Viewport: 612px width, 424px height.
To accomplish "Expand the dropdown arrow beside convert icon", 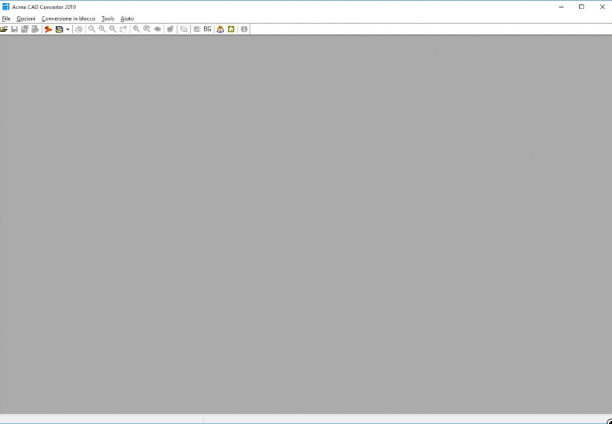I will coord(68,29).
